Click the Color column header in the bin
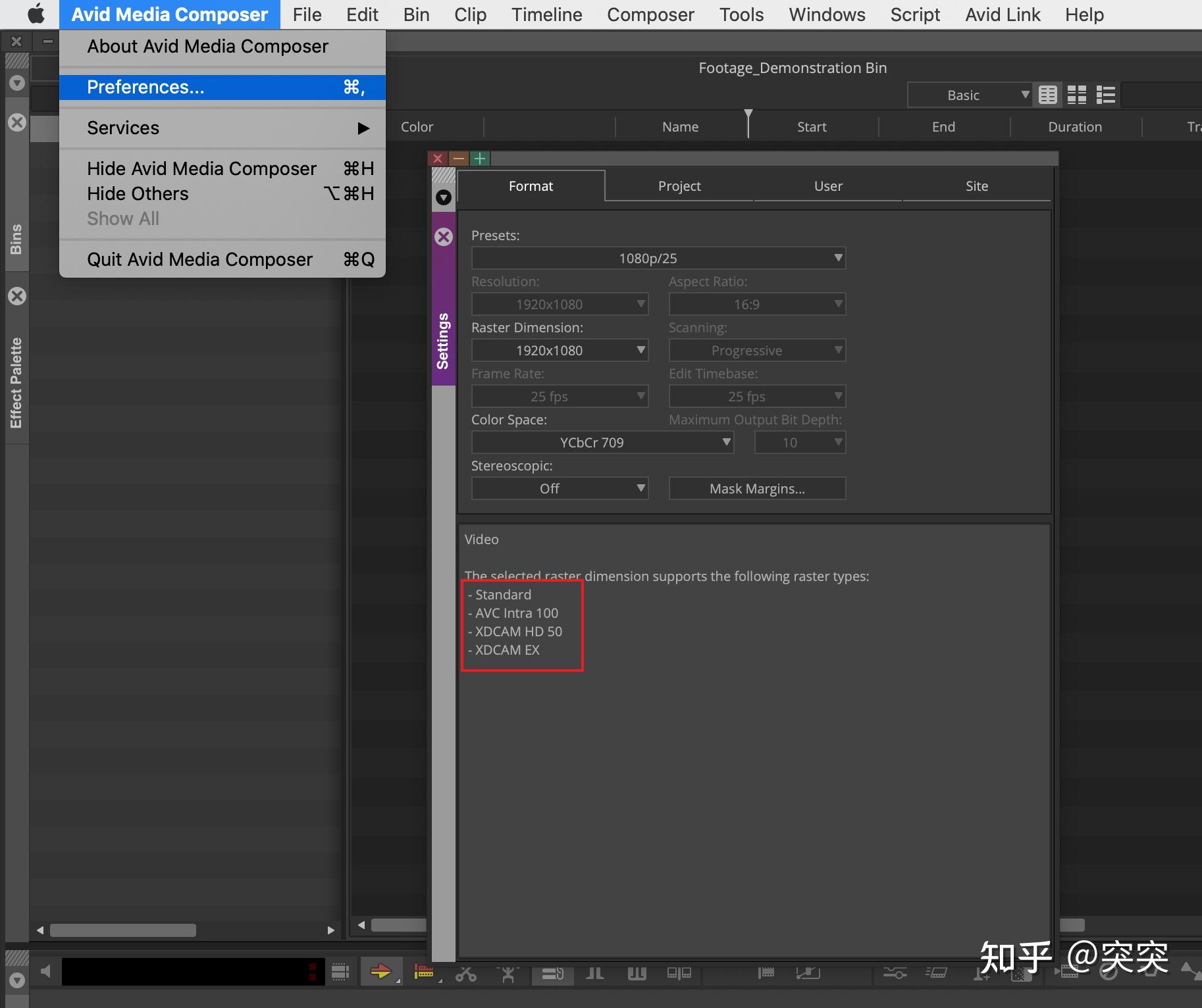The image size is (1202, 1008). tap(417, 126)
